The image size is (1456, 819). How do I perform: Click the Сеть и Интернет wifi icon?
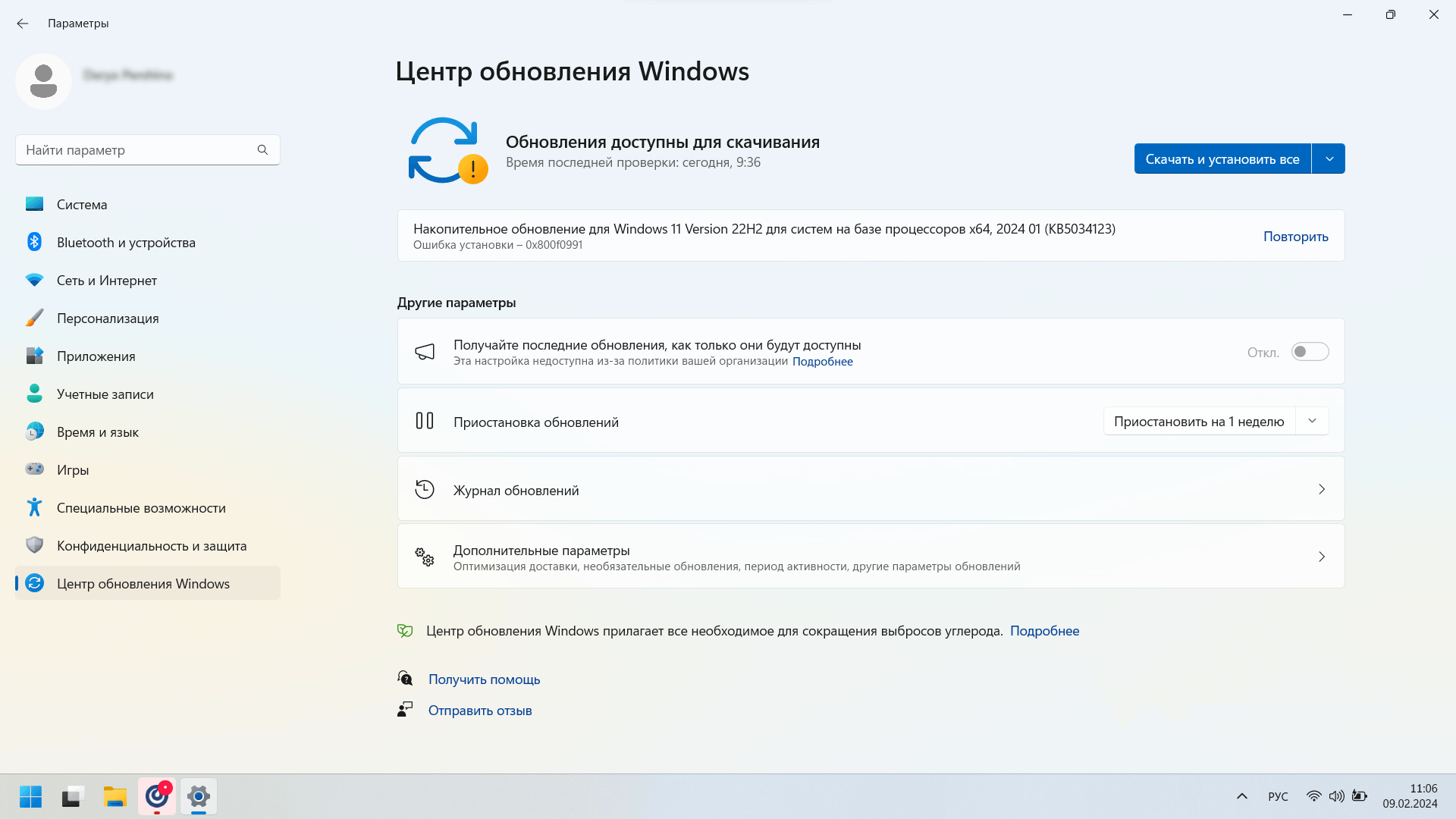(34, 280)
